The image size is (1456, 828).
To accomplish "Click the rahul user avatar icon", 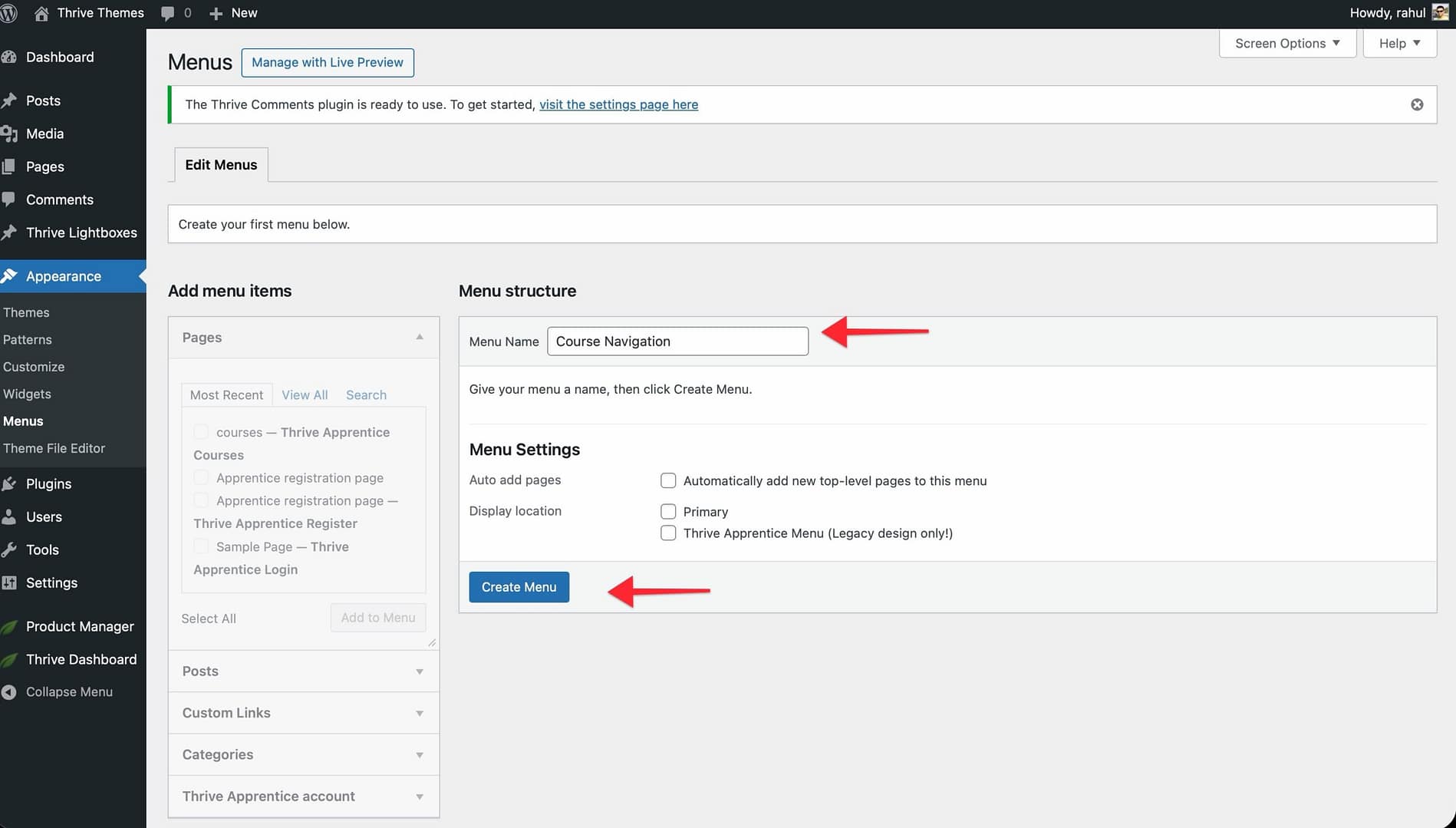I will click(x=1440, y=13).
